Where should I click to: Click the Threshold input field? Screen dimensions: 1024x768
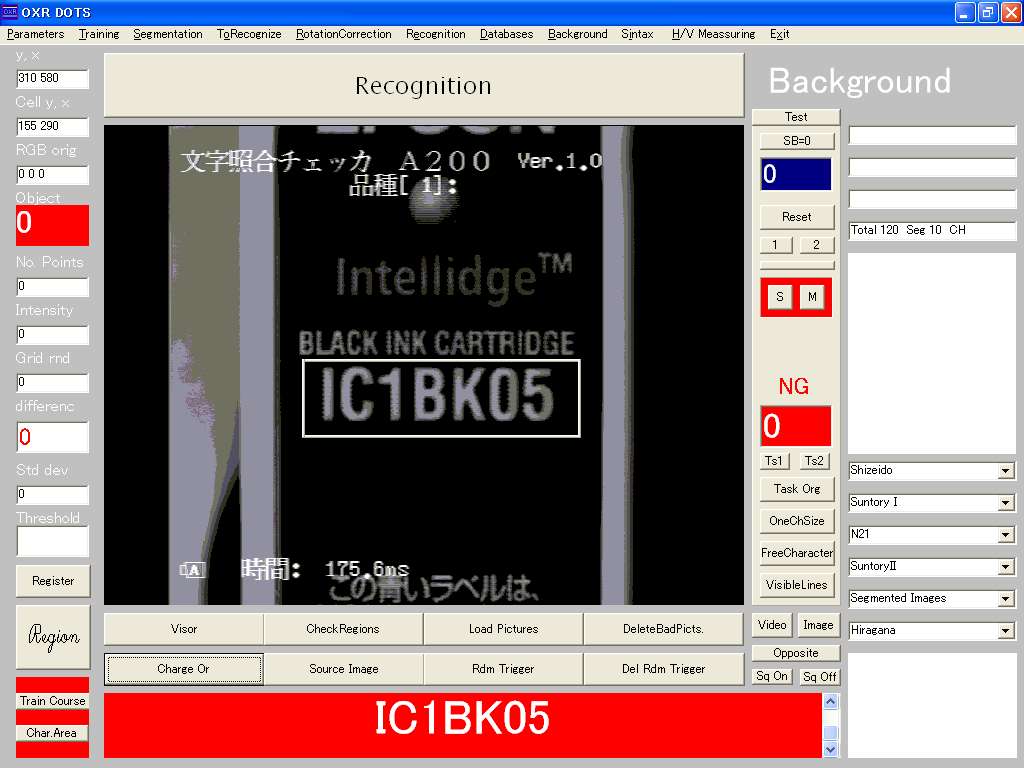click(52, 541)
